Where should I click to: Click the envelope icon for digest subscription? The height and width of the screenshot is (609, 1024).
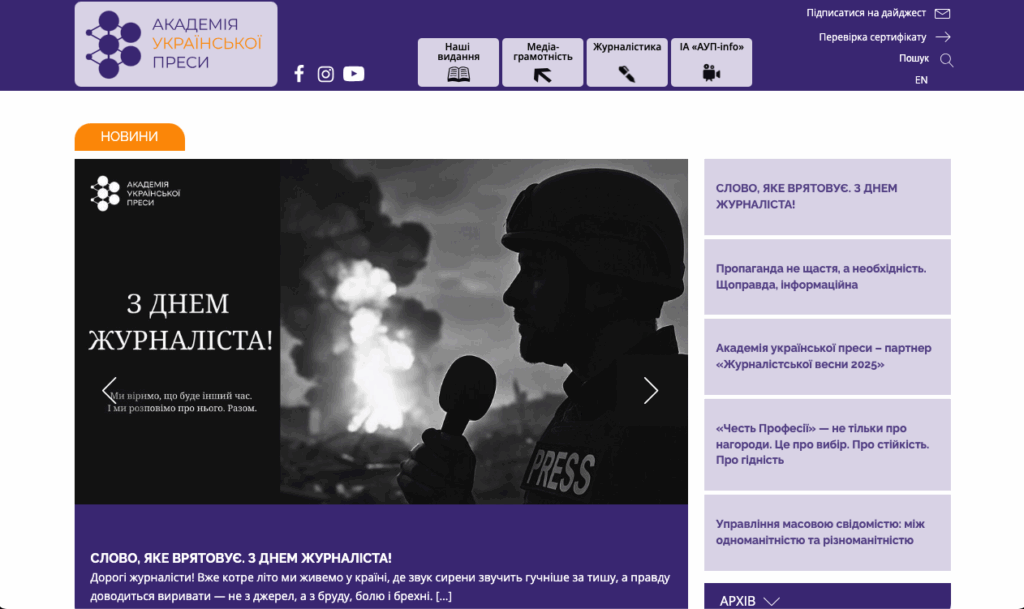[x=942, y=13]
